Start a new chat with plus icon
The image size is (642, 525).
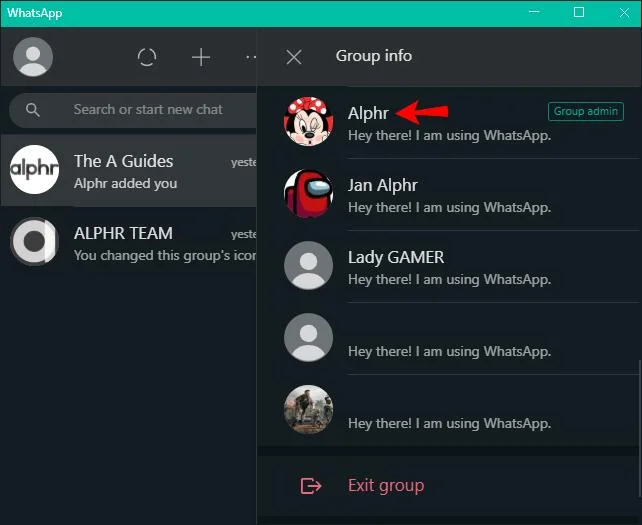[201, 57]
